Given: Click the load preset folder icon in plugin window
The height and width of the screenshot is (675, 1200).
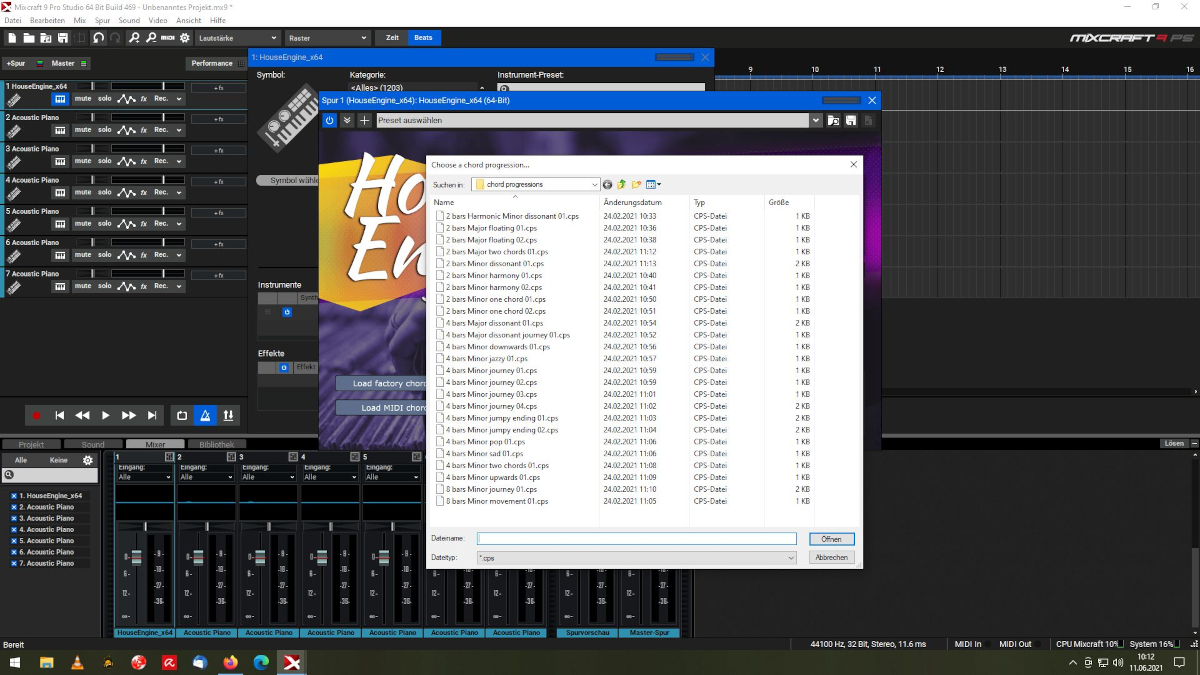Looking at the screenshot, I should 833,120.
